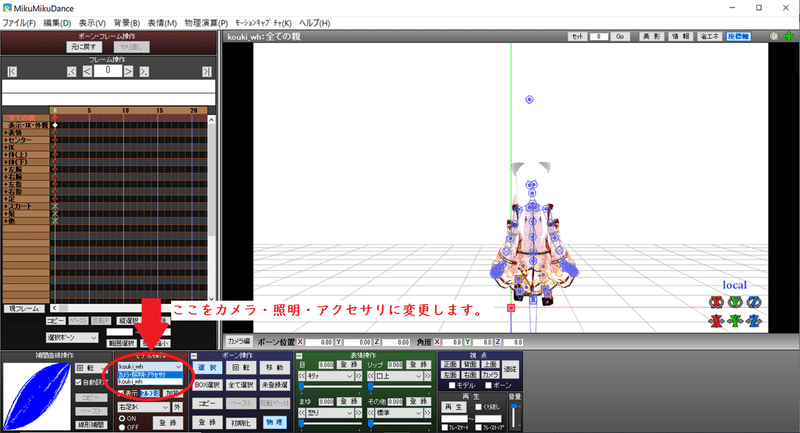Click the 元に戻す undo button

(84, 47)
